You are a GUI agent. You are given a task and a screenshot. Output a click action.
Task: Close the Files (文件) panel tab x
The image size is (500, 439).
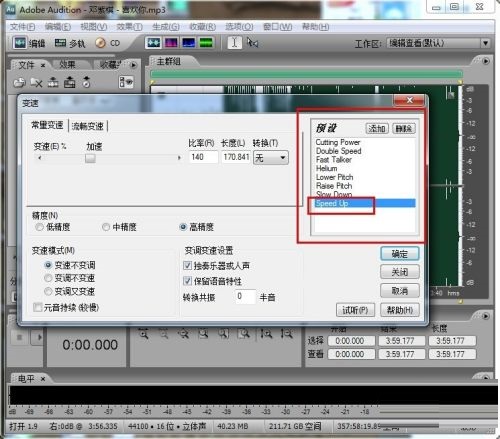43,66
